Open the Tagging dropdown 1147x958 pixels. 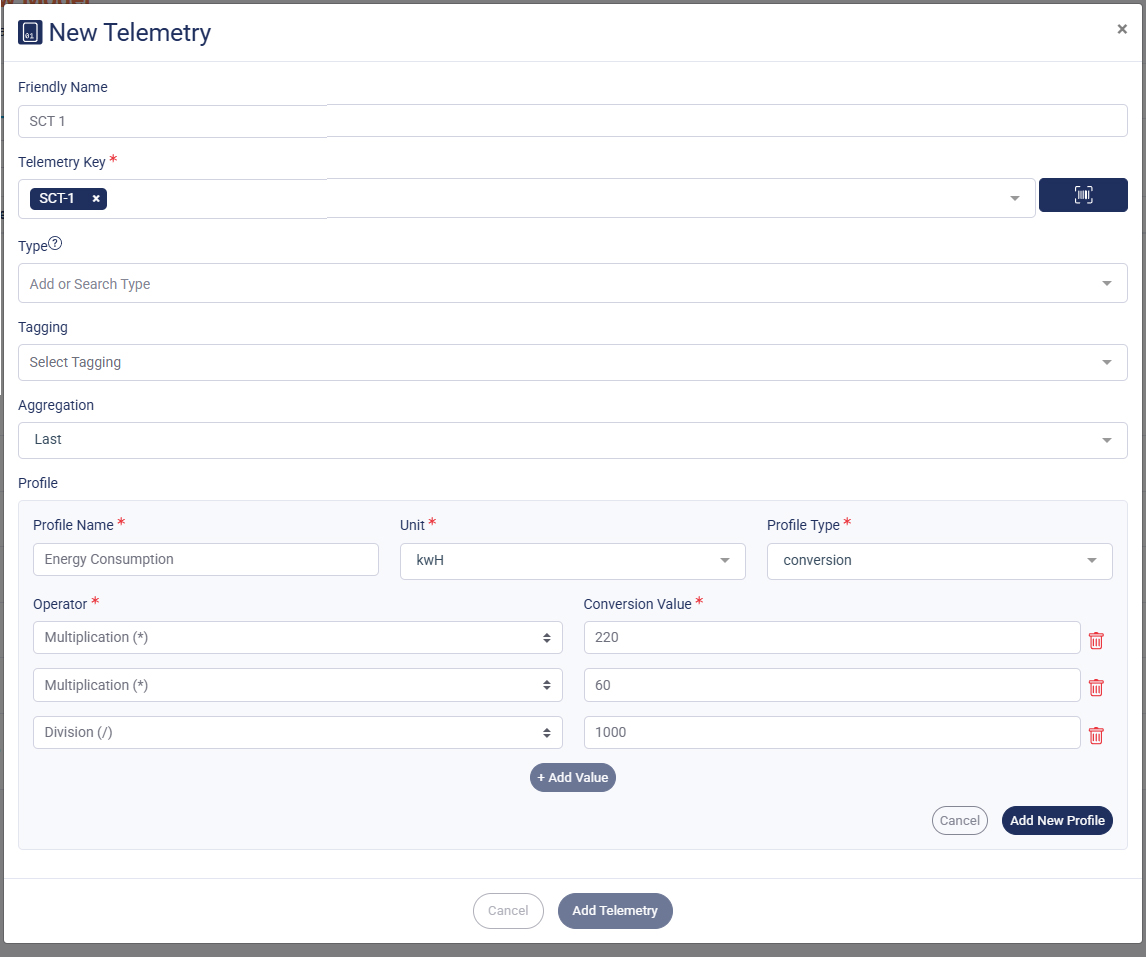pos(571,362)
